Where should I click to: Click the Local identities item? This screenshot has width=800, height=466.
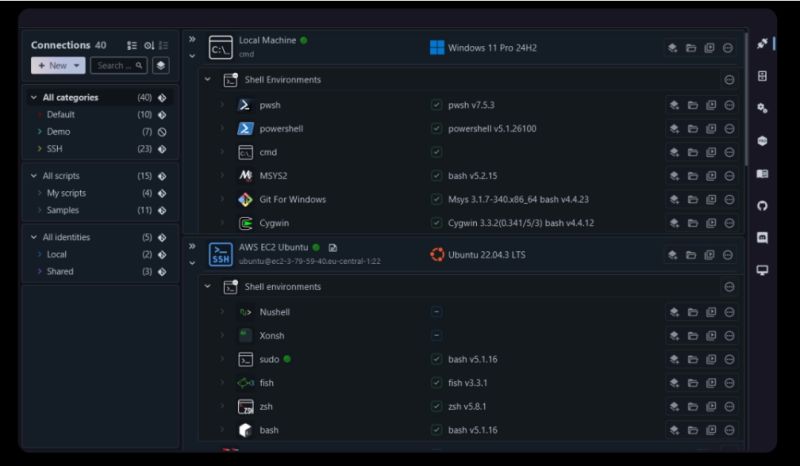coord(56,254)
